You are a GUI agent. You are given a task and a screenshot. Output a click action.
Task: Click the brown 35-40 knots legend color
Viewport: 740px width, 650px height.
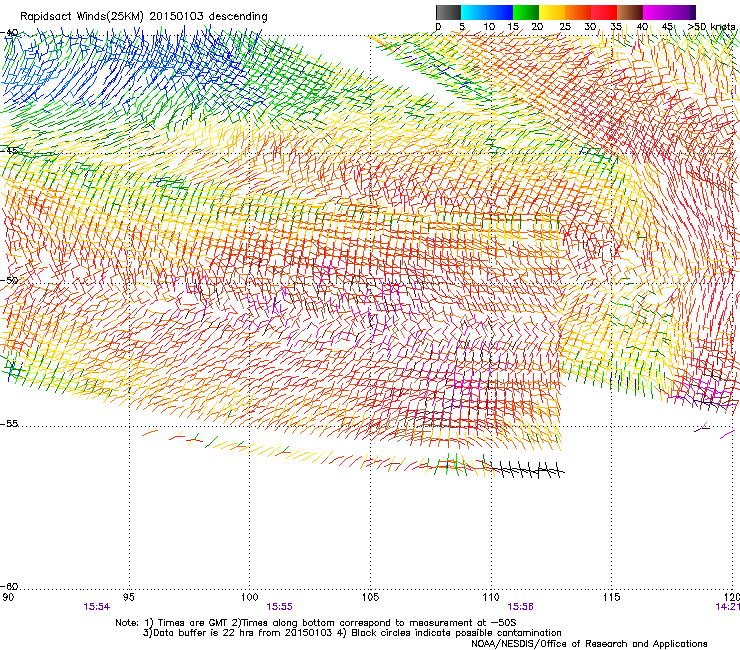pos(630,12)
